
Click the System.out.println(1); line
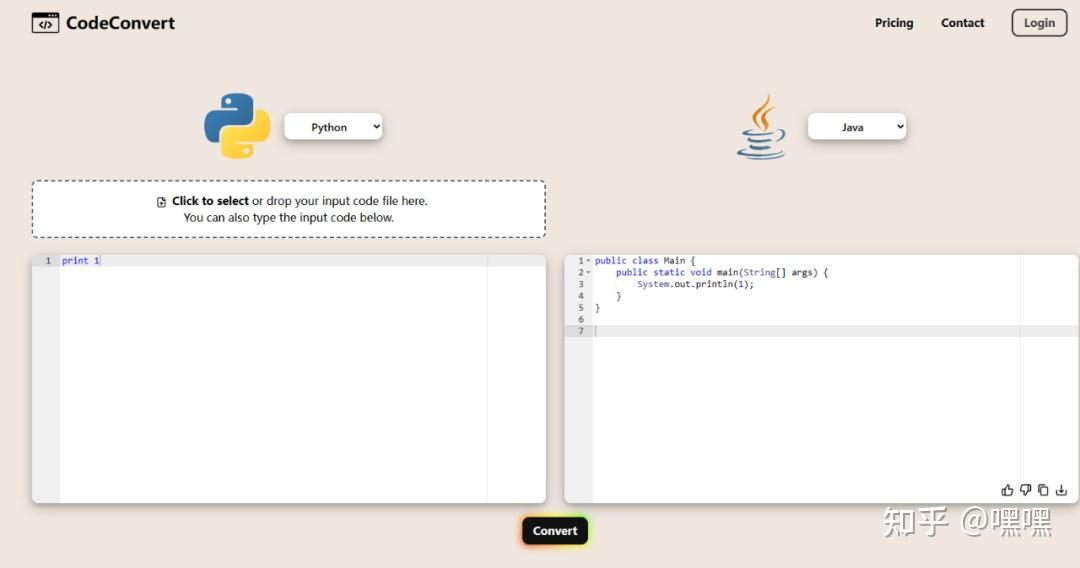point(696,284)
